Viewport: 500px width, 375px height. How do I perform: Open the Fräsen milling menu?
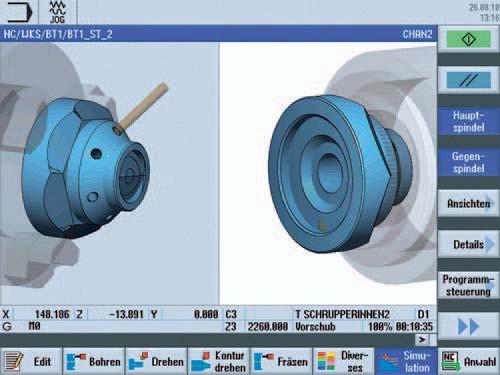pyautogui.click(x=281, y=362)
